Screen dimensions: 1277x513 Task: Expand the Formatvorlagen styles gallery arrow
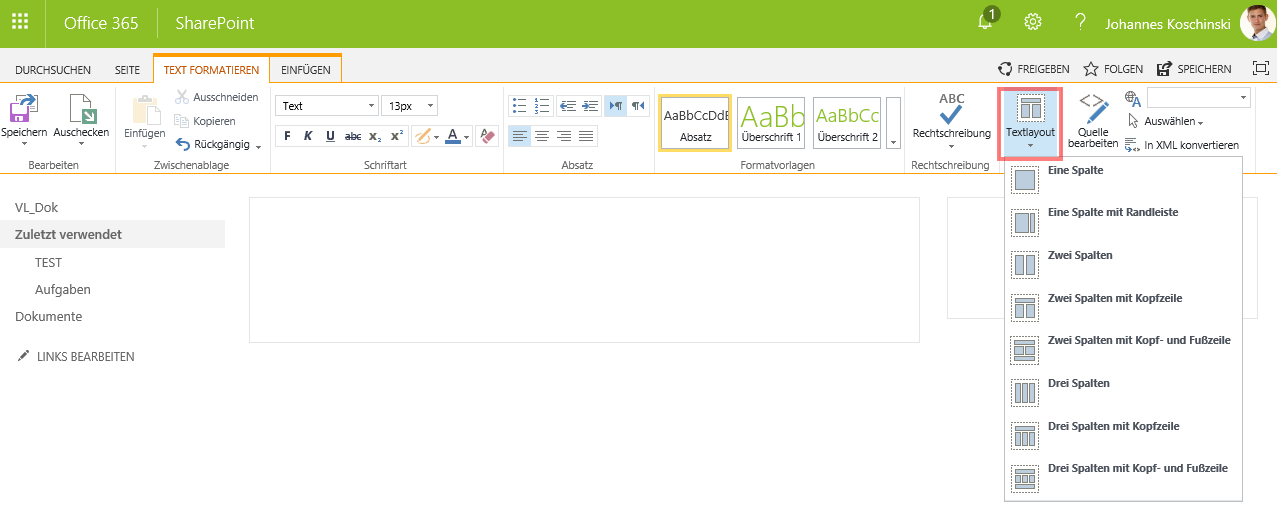click(x=893, y=143)
